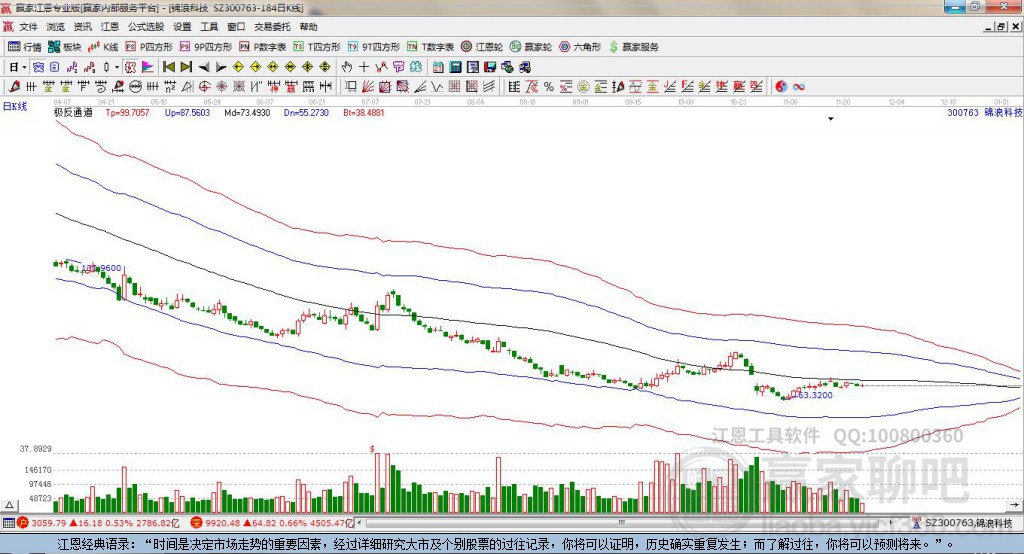Open the calculator icon
The image size is (1024, 554).
pos(455,67)
